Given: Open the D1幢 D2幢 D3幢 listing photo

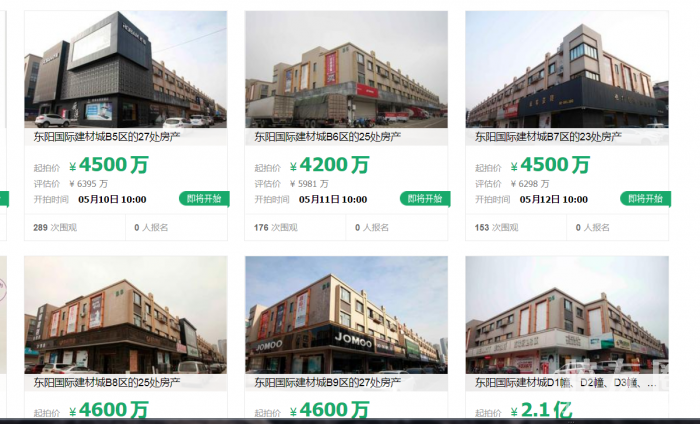Looking at the screenshot, I should tap(567, 315).
